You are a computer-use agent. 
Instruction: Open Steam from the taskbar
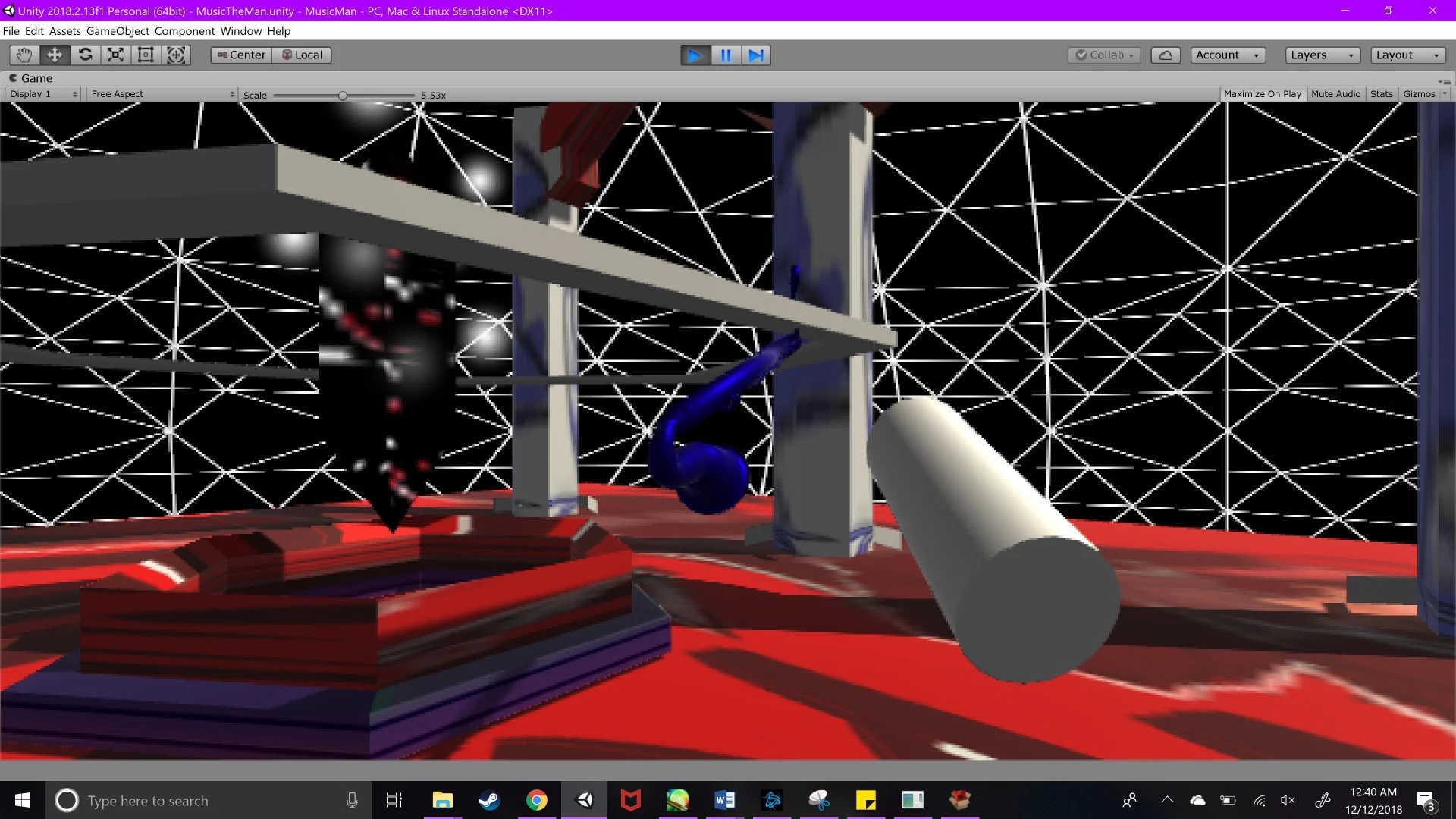click(x=489, y=800)
